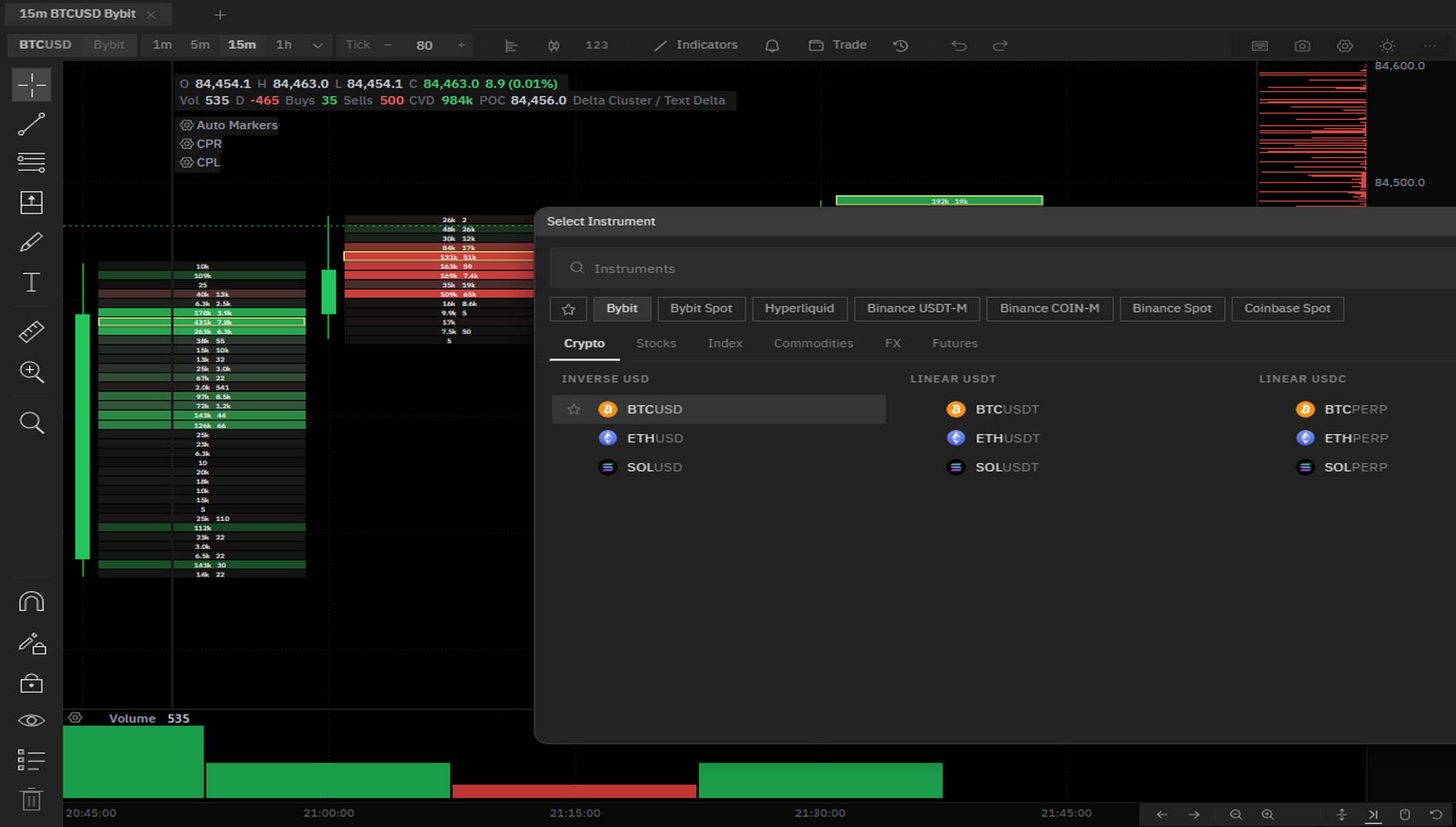Open the more options ellipsis menu
This screenshot has height=827, width=1456.
tap(1430, 45)
